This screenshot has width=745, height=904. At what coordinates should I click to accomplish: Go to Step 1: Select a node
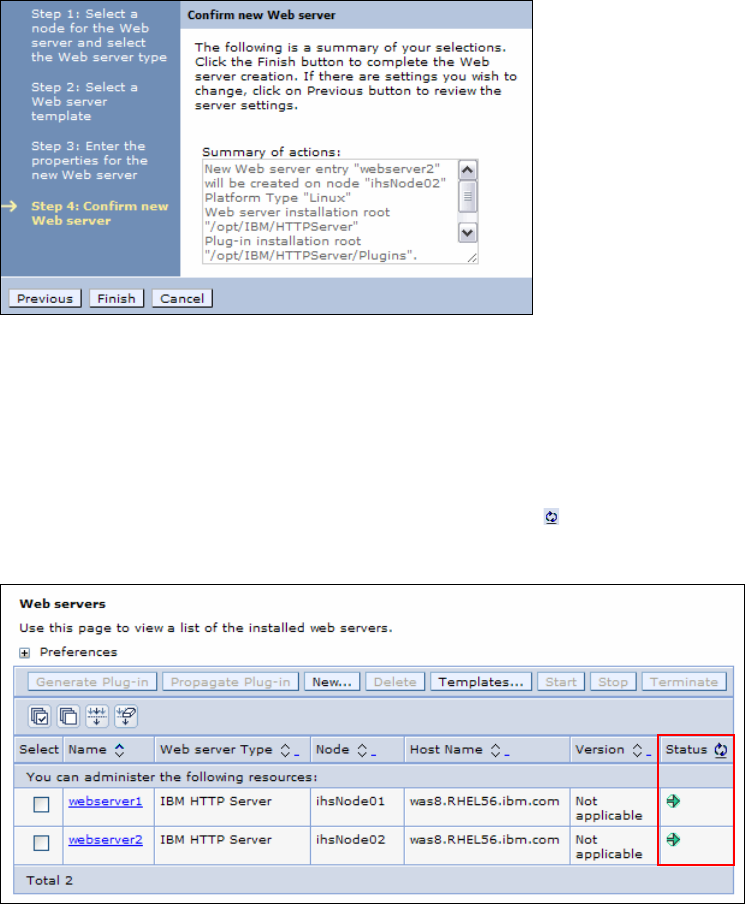pos(99,35)
